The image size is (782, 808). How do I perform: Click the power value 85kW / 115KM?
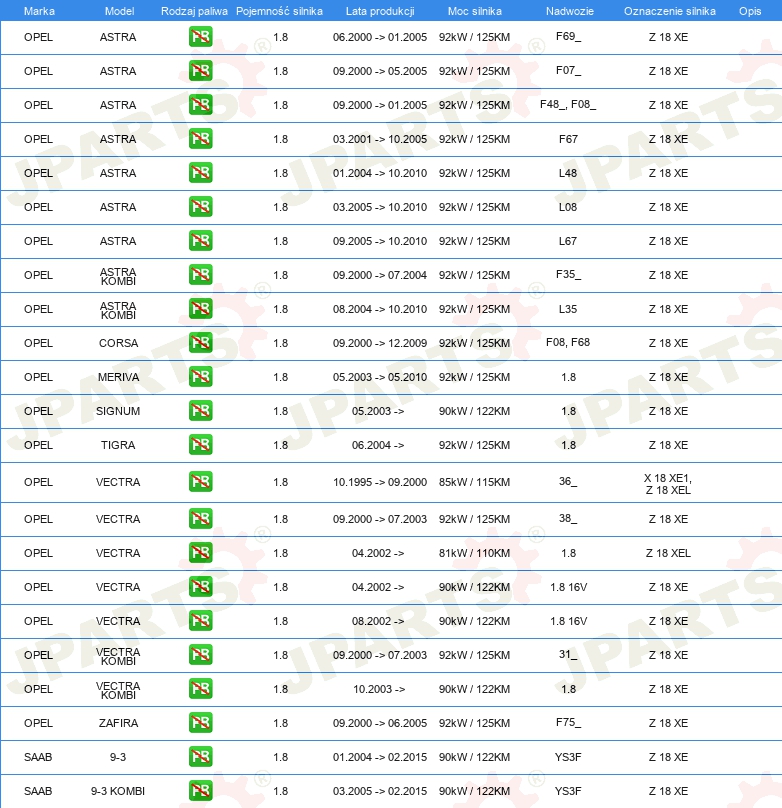(474, 482)
